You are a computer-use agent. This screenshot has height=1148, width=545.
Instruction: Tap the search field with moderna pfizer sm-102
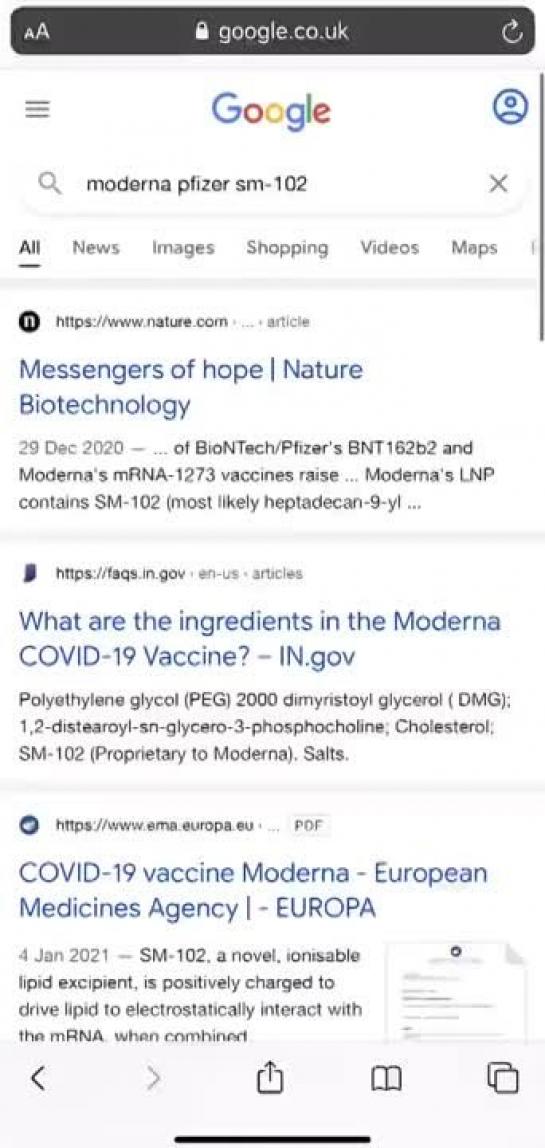pos(272,184)
